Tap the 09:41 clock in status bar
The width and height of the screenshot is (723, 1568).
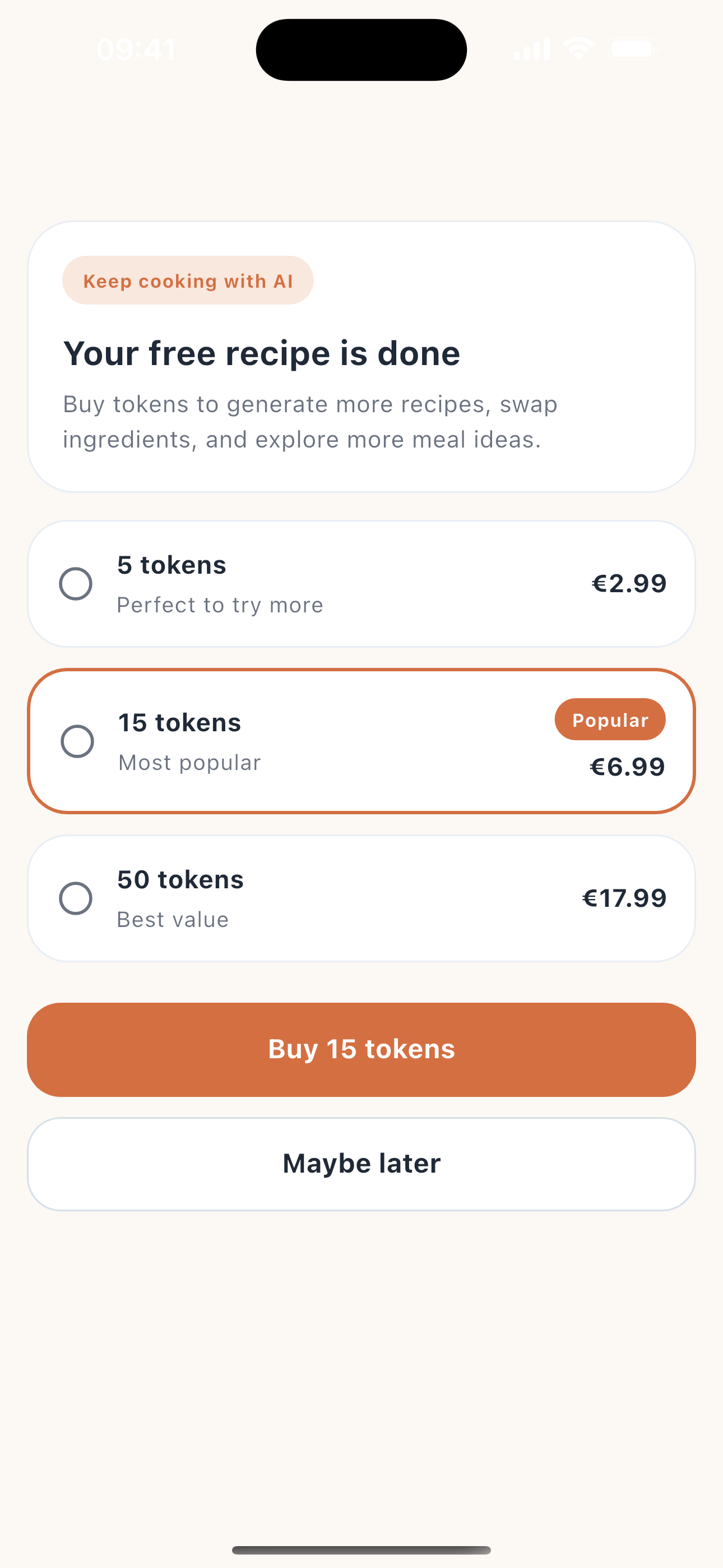click(x=136, y=49)
